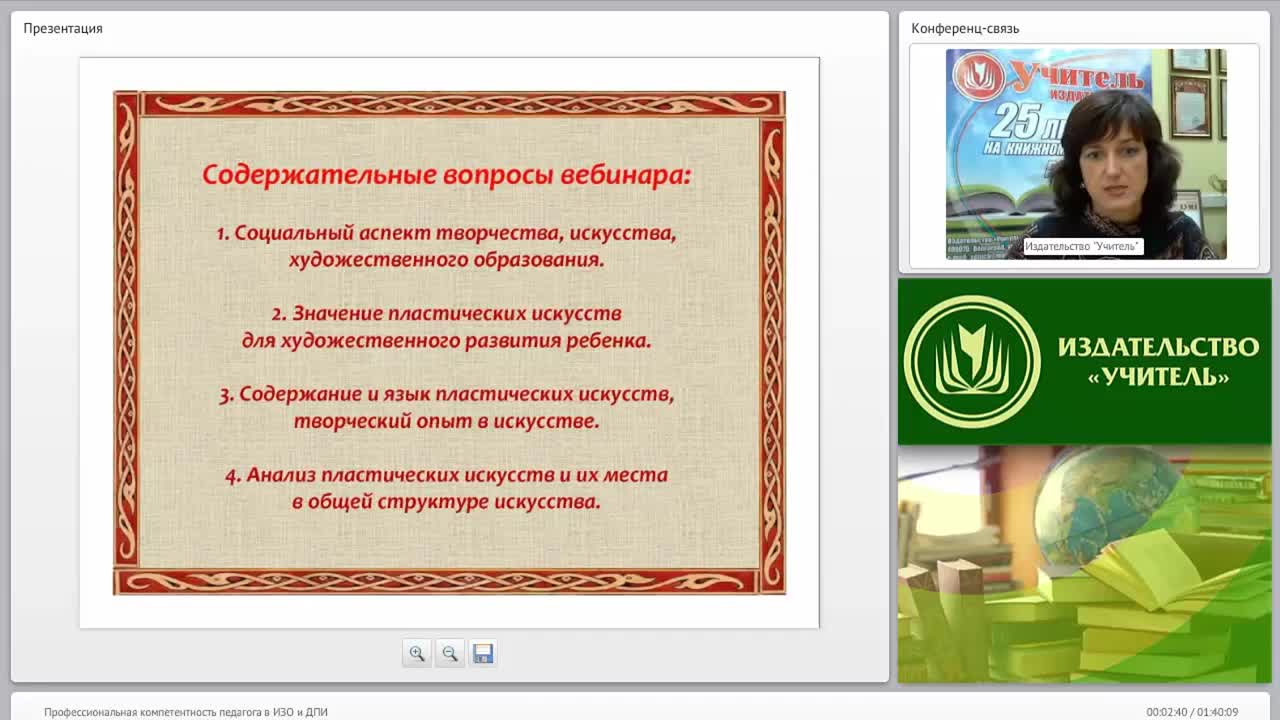Click the elapsed time 00:02:40 / 01:40:09
Image resolution: width=1280 pixels, height=720 pixels.
[1192, 712]
